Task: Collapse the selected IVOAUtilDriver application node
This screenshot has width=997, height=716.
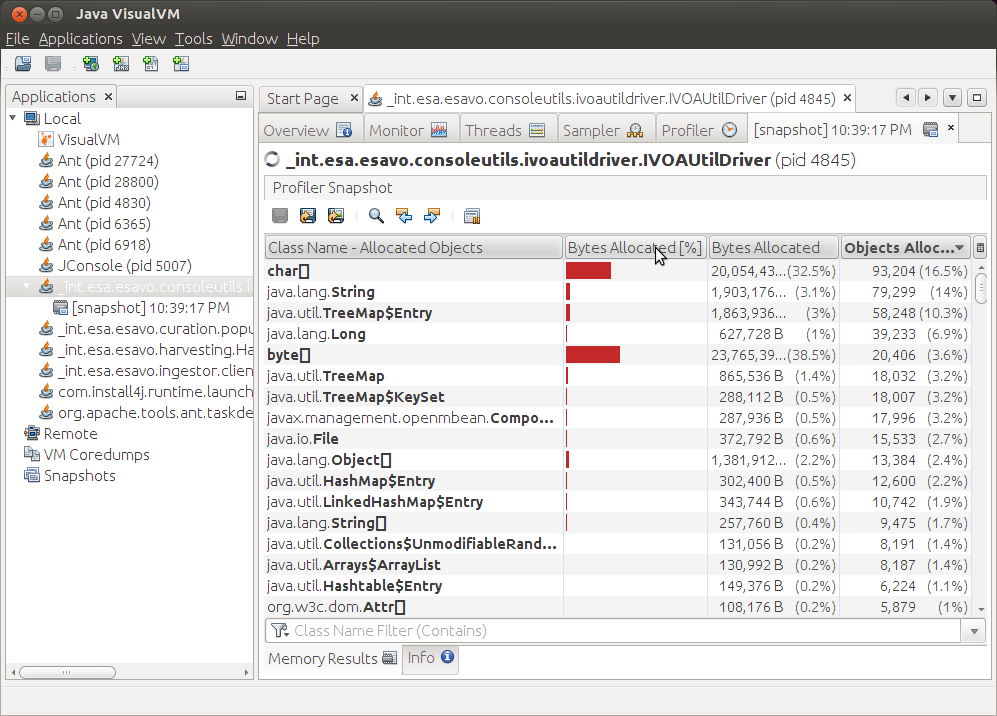Action: (x=27, y=286)
